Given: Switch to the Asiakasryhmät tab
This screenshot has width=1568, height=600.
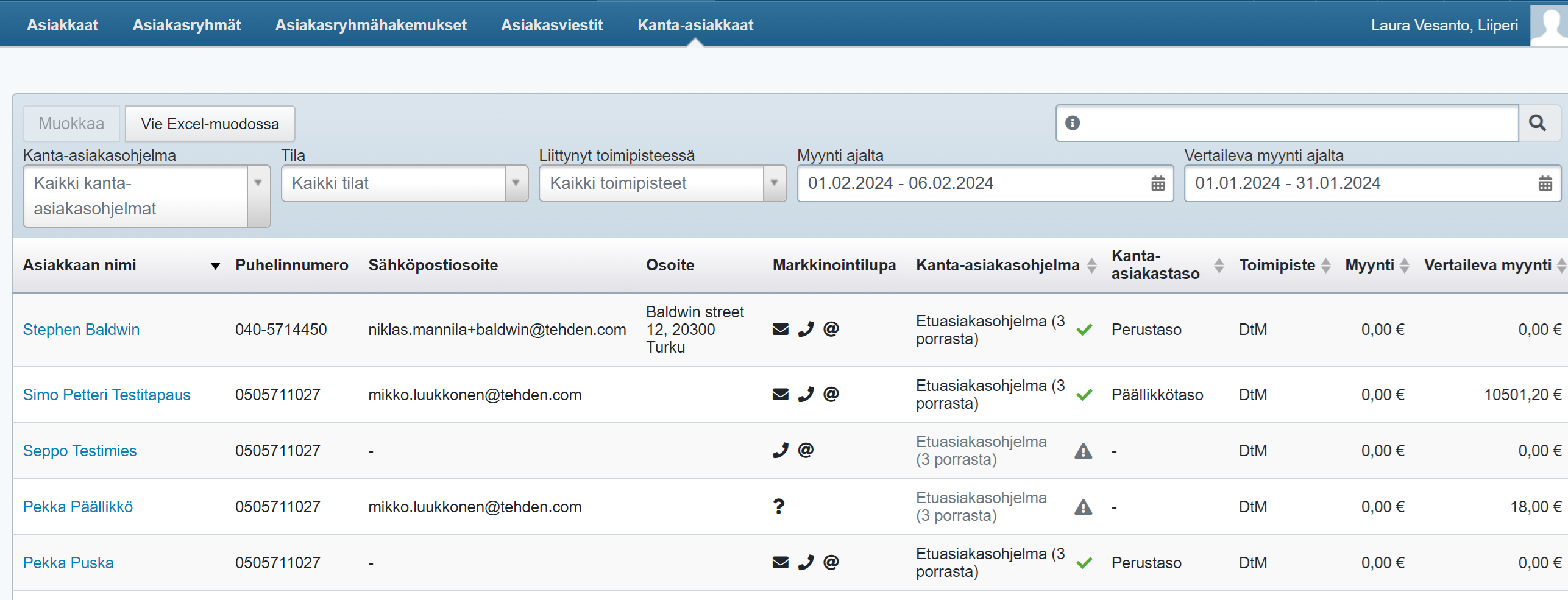Looking at the screenshot, I should tap(186, 25).
